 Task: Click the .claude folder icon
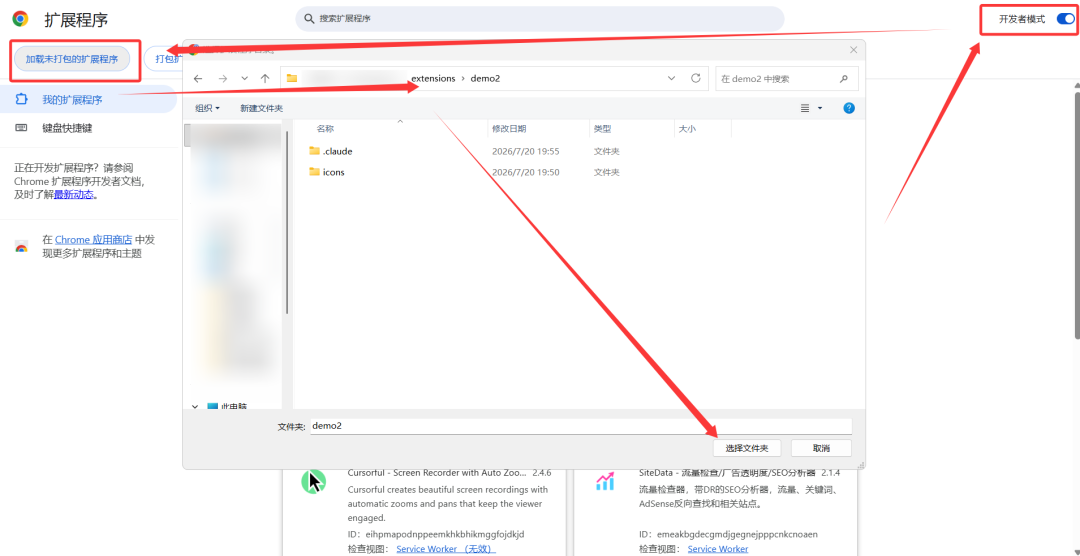pyautogui.click(x=315, y=151)
